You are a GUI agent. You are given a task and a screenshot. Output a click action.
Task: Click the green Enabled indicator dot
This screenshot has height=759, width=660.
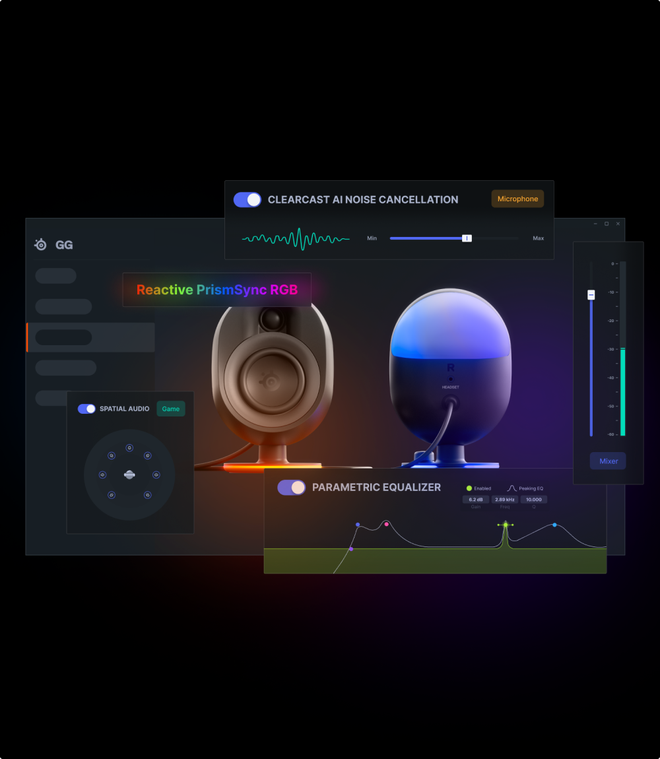coord(469,488)
